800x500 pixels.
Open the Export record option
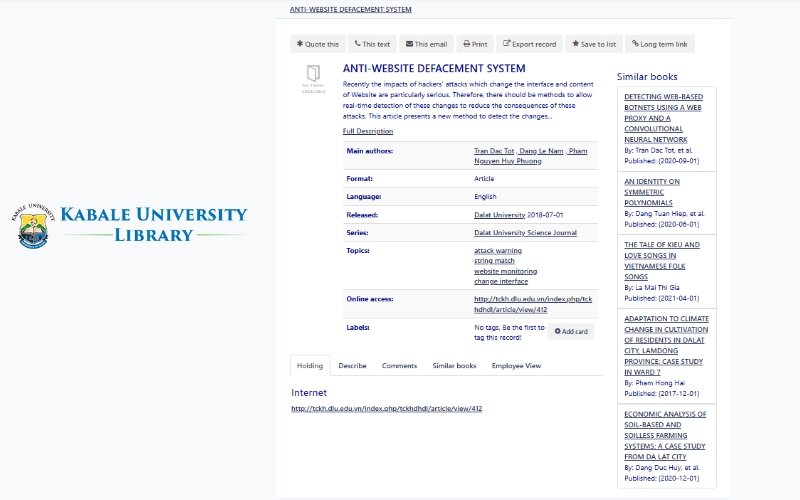[529, 44]
